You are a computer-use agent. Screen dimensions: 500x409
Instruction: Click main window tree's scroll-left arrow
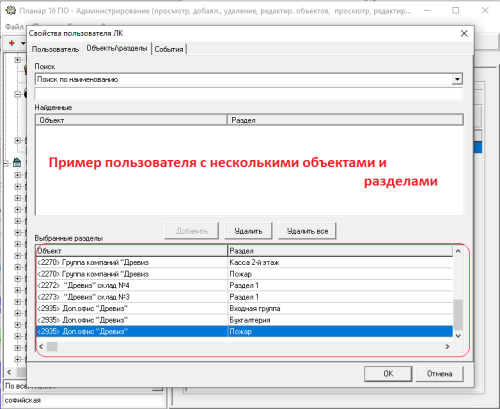tap(9, 372)
